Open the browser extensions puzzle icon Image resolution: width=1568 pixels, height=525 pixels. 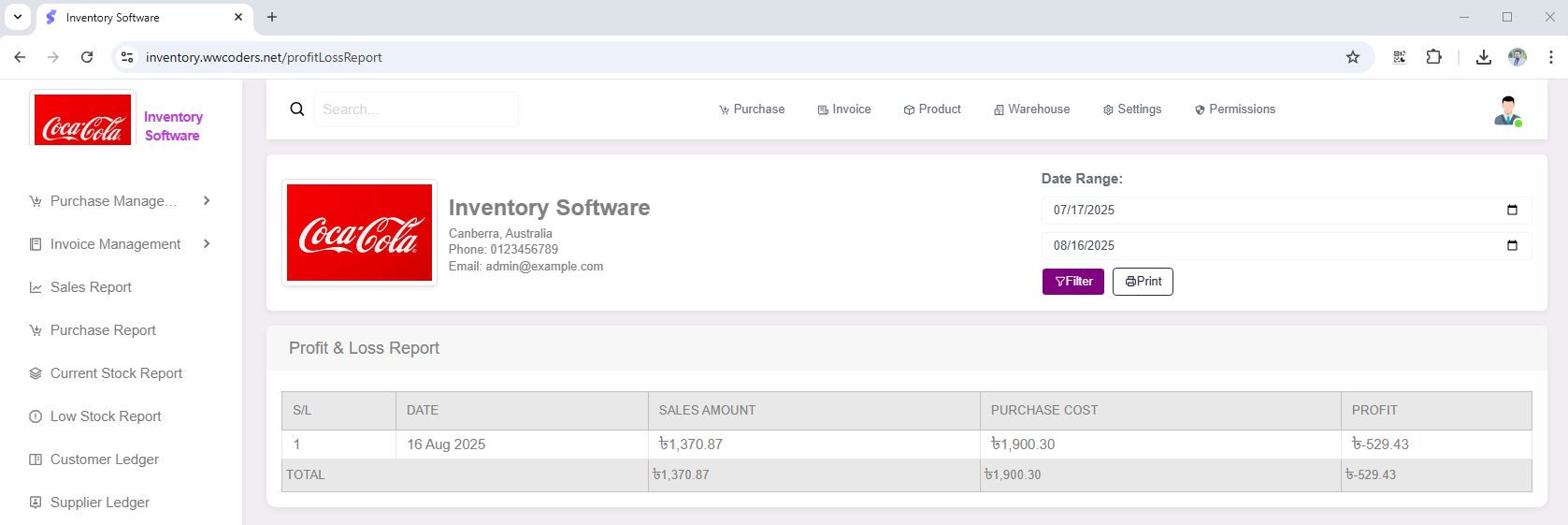tap(1433, 57)
